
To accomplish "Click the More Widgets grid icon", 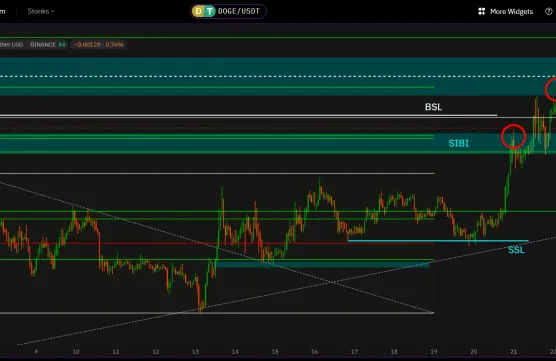I will [x=482, y=12].
